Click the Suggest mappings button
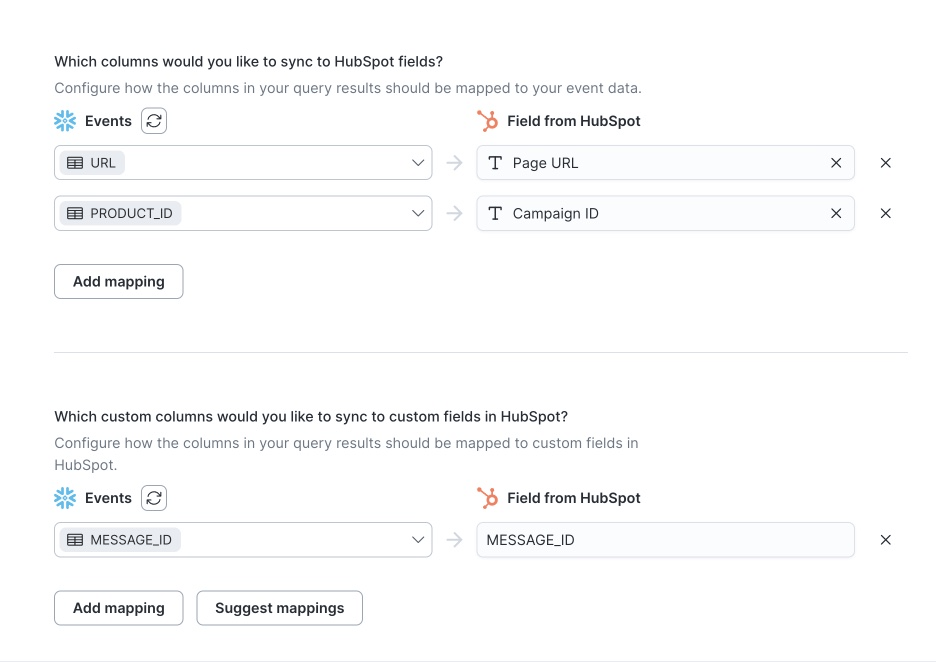Image resolution: width=936 pixels, height=662 pixels. click(x=279, y=608)
